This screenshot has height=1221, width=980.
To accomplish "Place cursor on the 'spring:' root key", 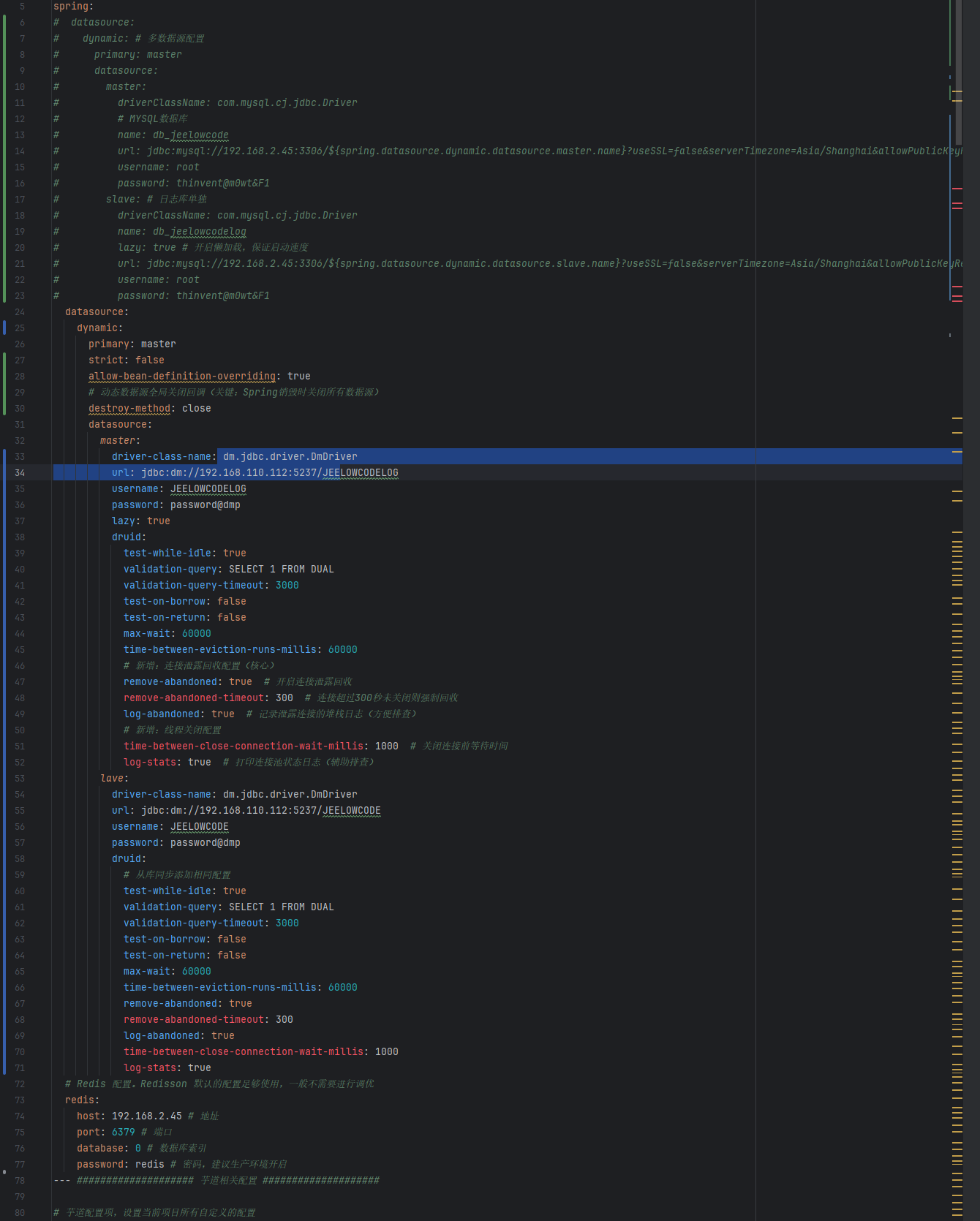I will tap(73, 7).
